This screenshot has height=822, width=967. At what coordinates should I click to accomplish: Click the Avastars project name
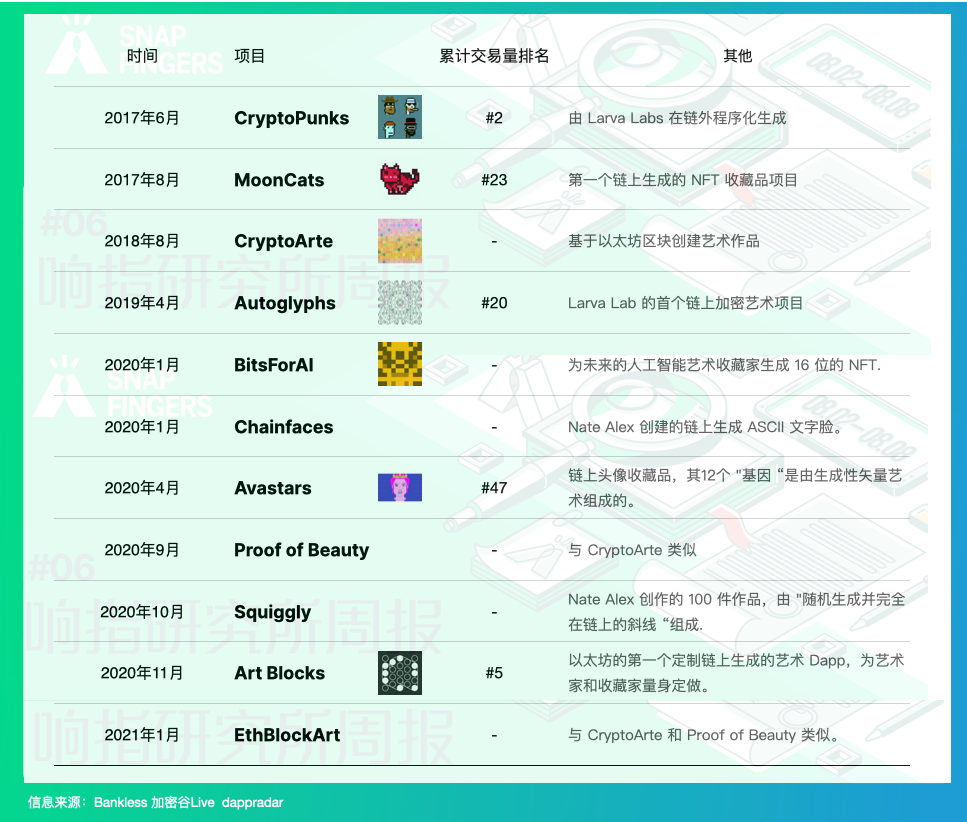(273, 488)
